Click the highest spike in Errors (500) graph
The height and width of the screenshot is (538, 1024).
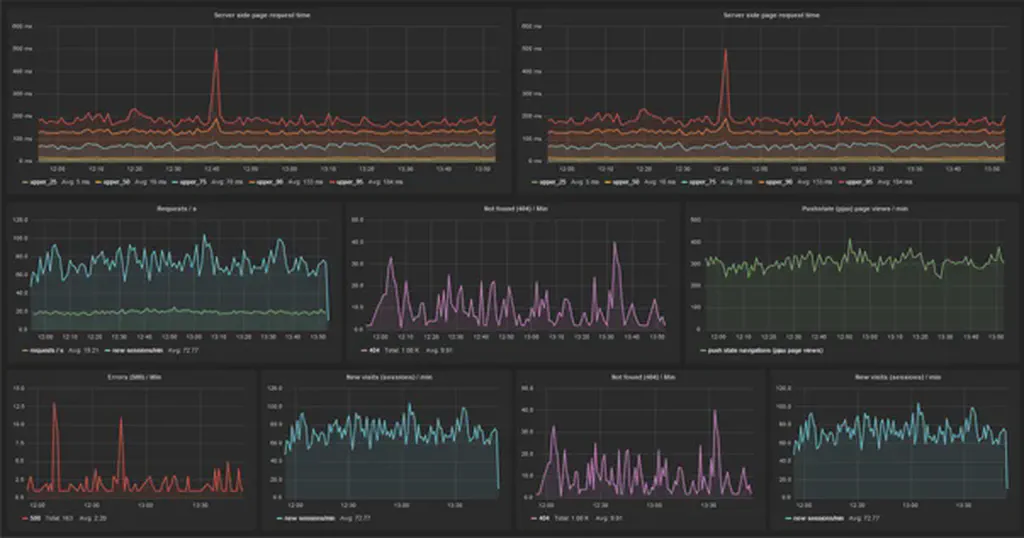[x=55, y=405]
